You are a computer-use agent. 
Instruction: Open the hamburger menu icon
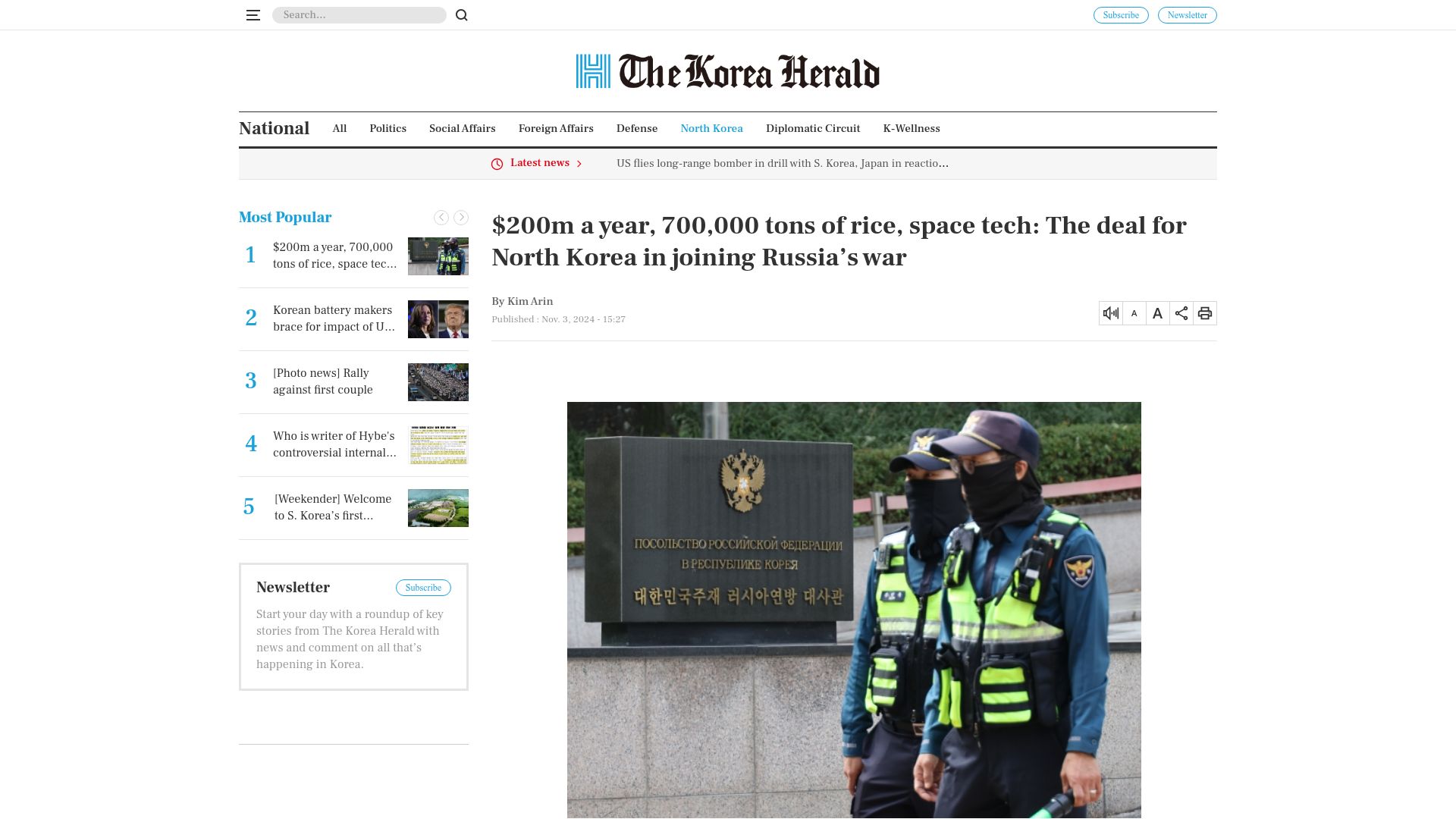tap(253, 15)
